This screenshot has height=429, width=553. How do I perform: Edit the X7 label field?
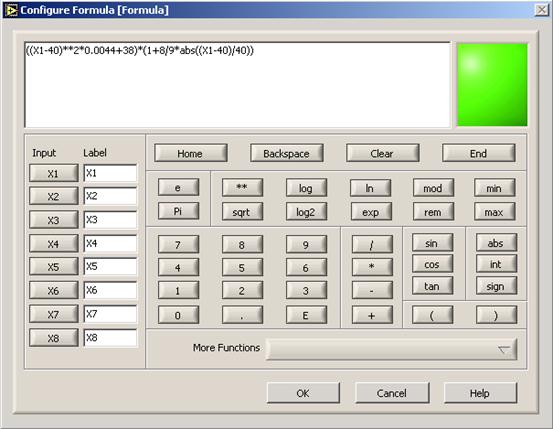(110, 314)
